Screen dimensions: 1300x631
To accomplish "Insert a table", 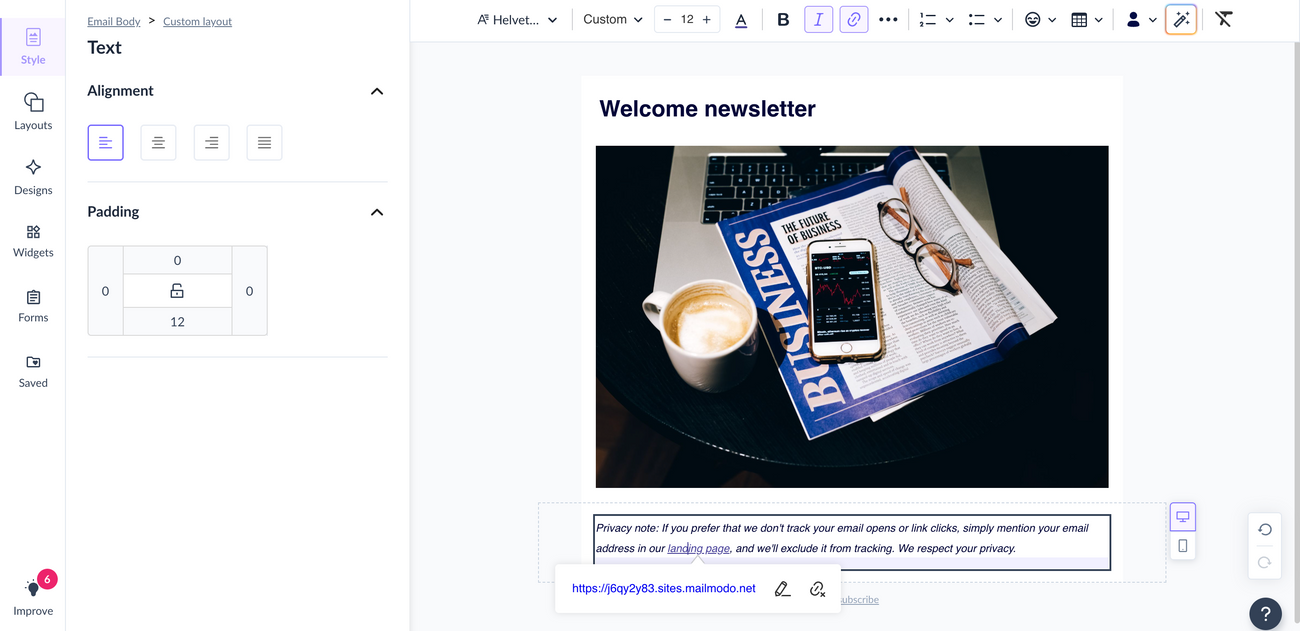I will click(x=1079, y=20).
